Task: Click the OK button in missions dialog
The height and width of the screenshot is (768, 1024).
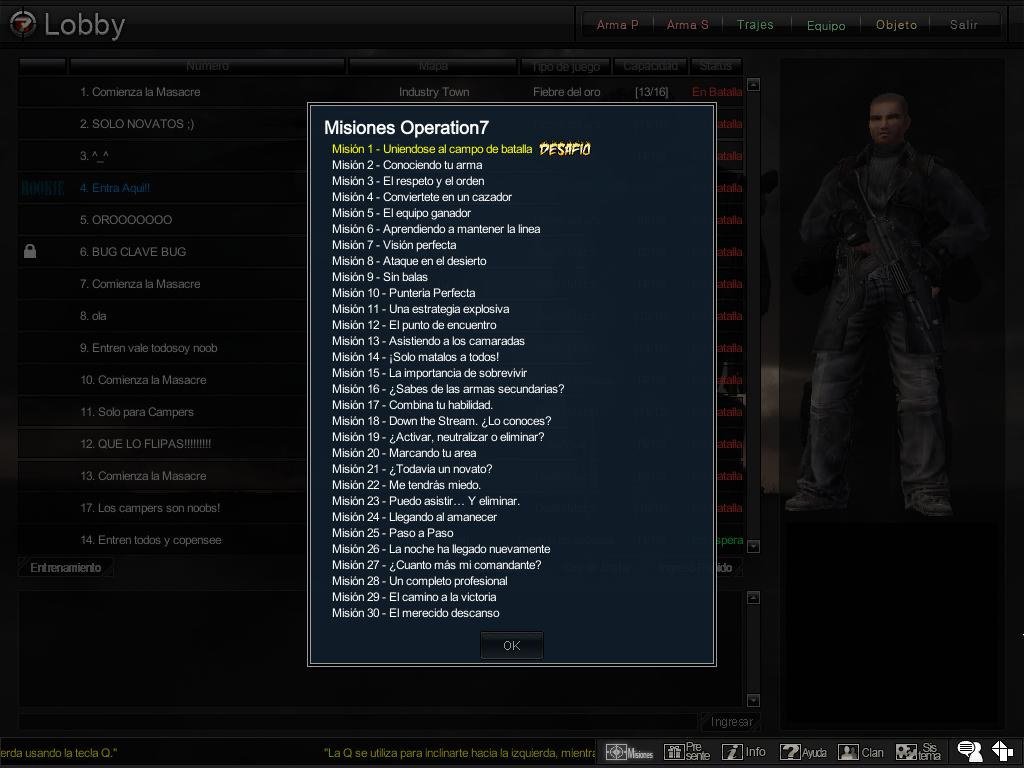Action: 511,645
